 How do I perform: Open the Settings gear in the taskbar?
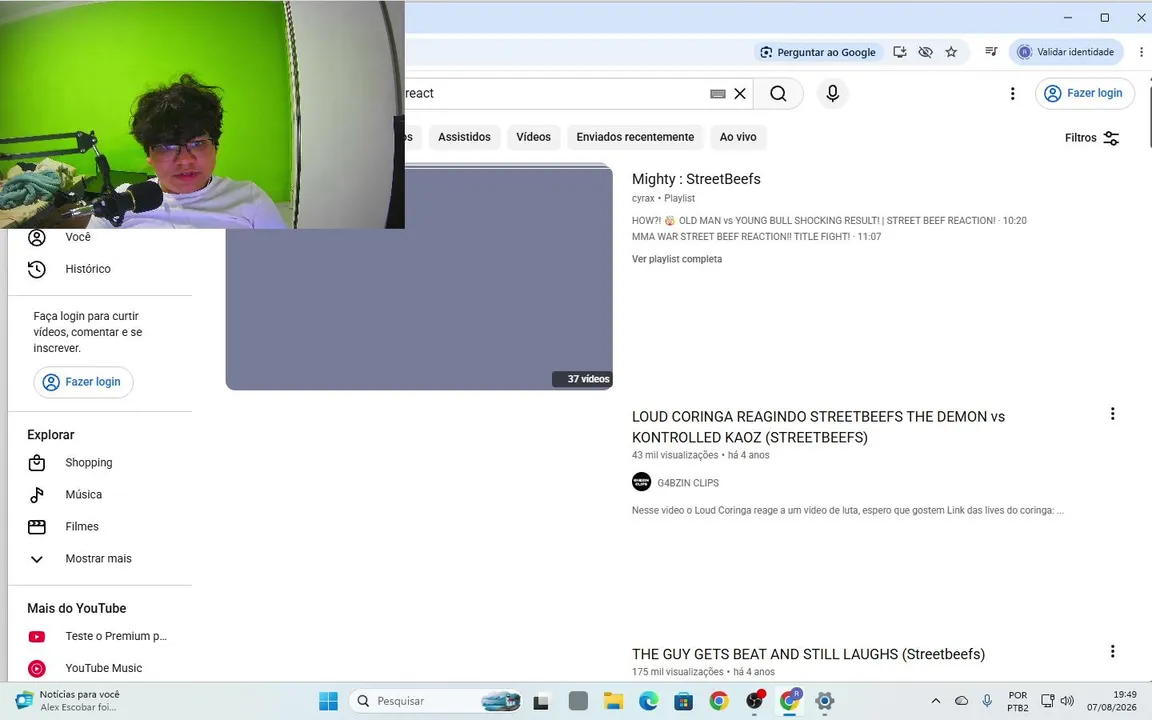click(824, 701)
